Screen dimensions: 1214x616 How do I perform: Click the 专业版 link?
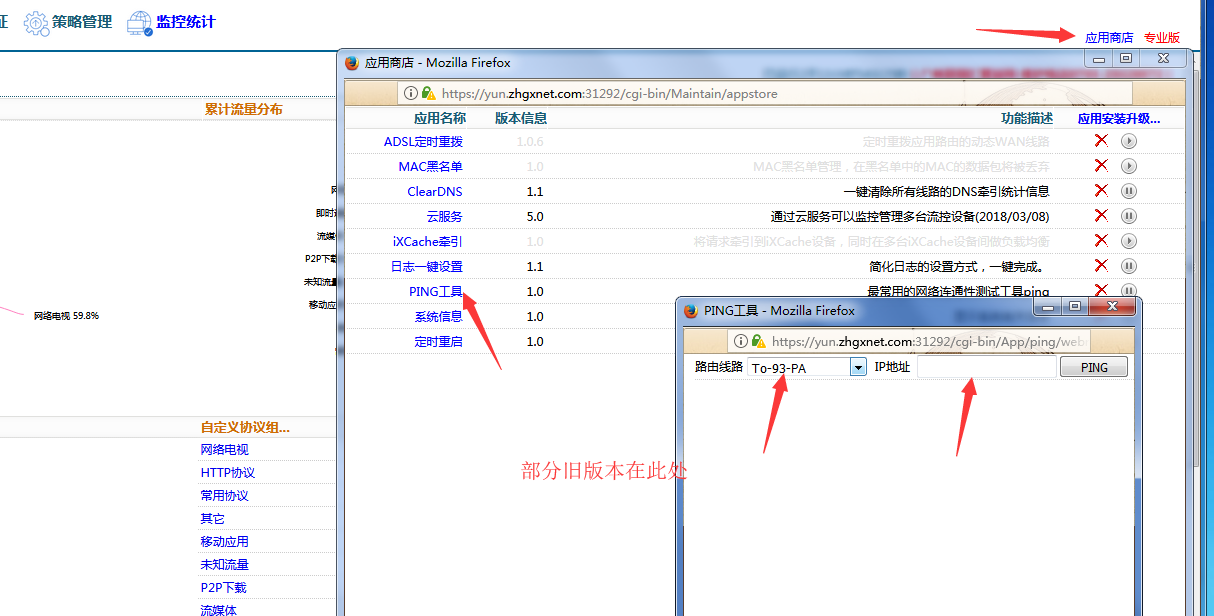[1161, 38]
